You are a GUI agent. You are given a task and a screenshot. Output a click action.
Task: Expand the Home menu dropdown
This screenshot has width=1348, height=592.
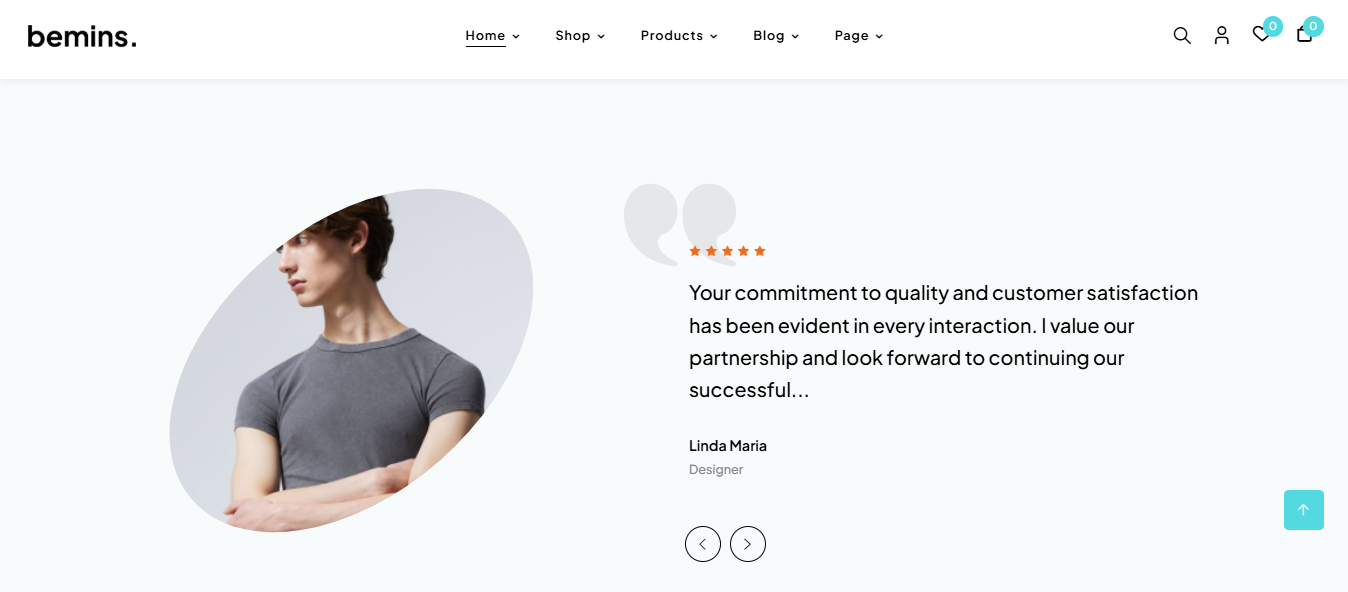(492, 36)
